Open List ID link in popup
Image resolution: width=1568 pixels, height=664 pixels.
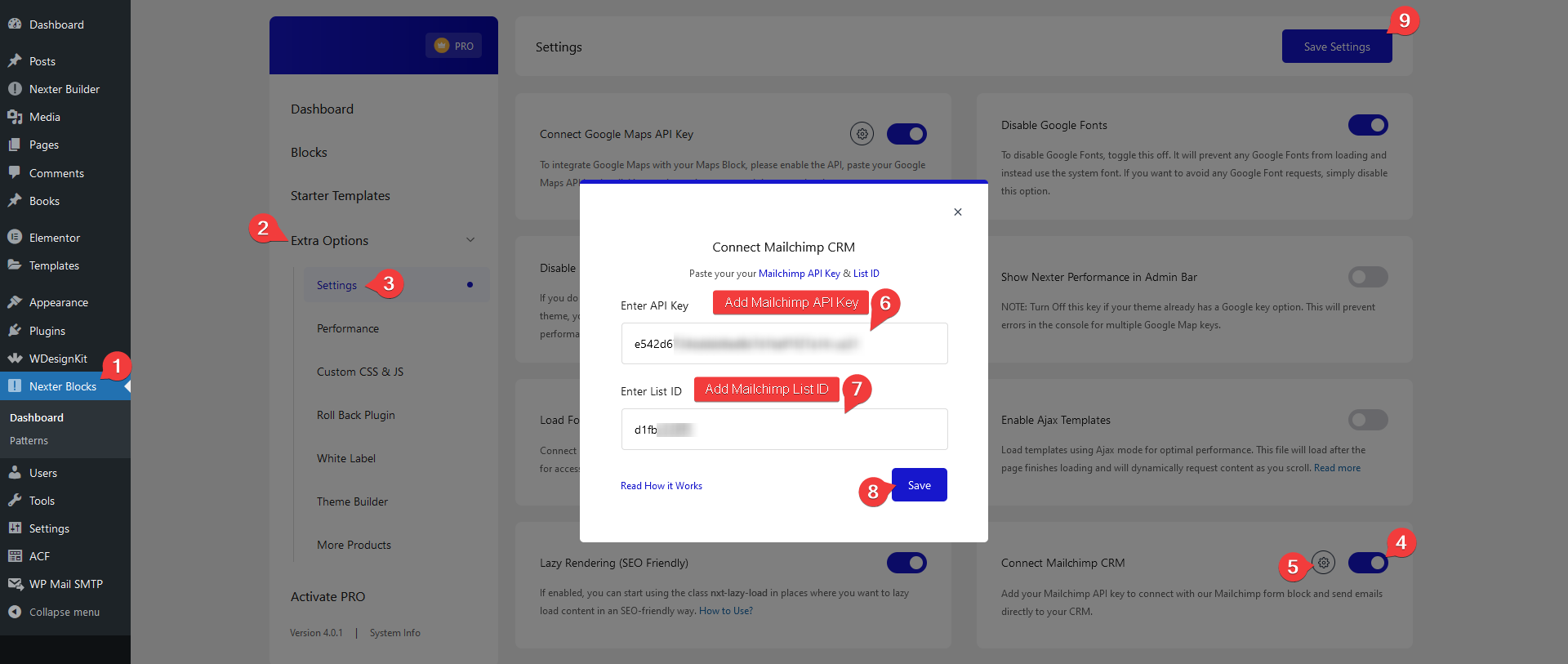866,274
